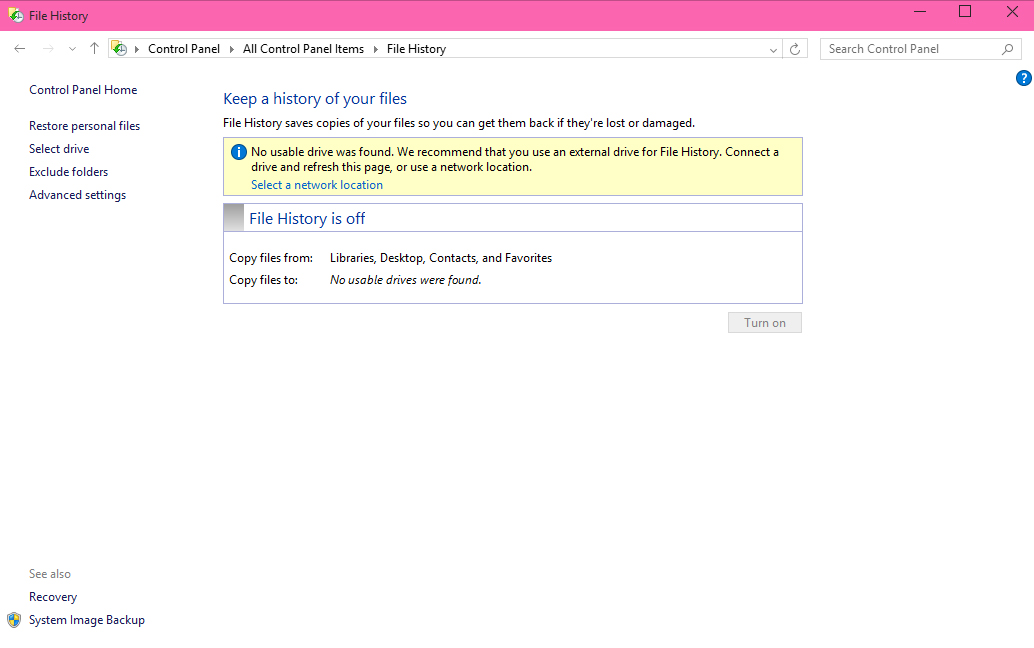This screenshot has width=1034, height=648.
Task: Open the Advanced settings link
Action: tap(77, 195)
